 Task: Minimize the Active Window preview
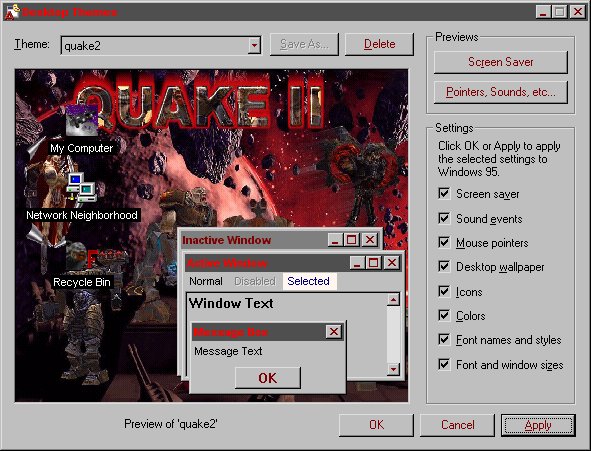point(357,263)
